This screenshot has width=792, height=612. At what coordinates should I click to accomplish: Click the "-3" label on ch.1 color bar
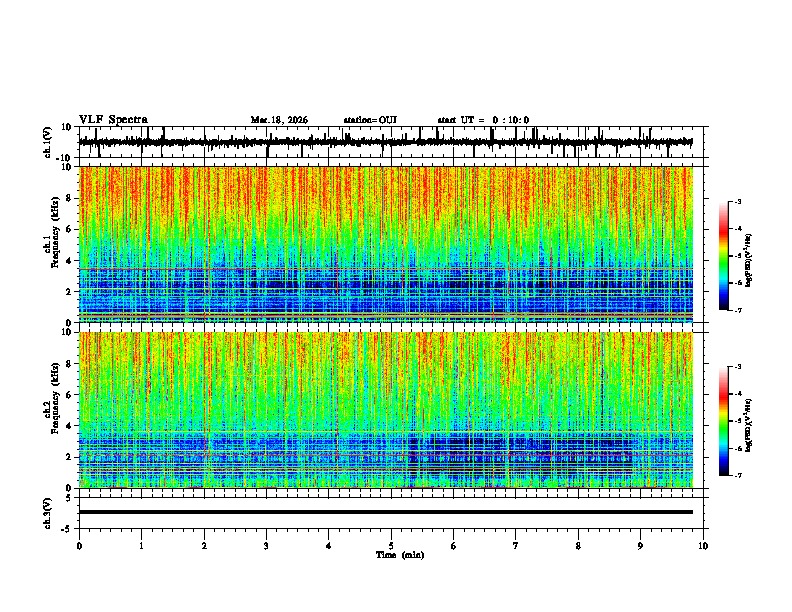tap(738, 202)
